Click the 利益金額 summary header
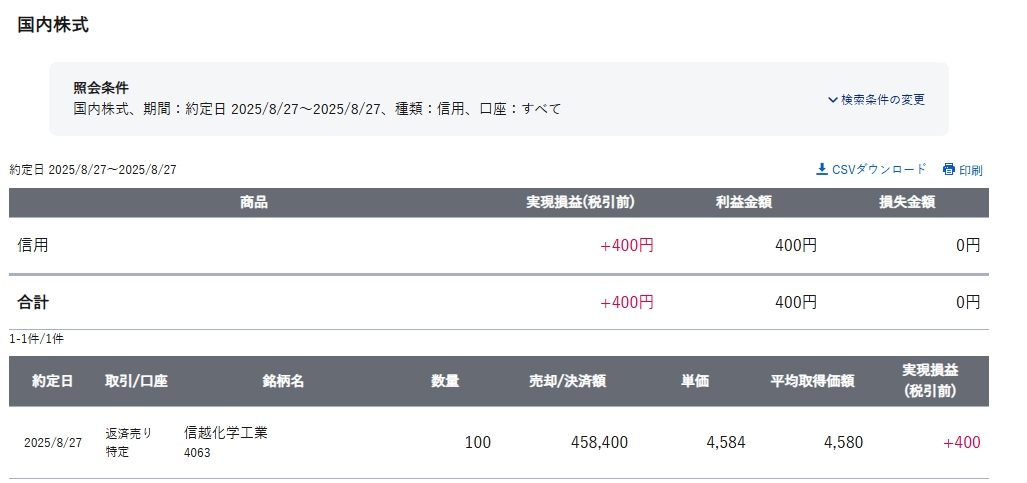 (x=743, y=203)
